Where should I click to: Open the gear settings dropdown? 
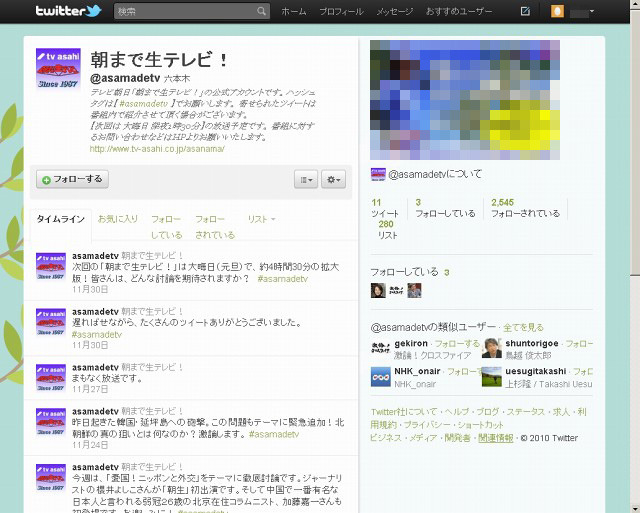coord(333,180)
